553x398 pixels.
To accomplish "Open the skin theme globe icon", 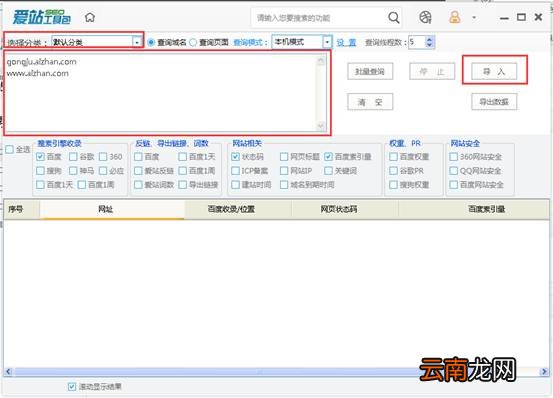I will (x=425, y=17).
